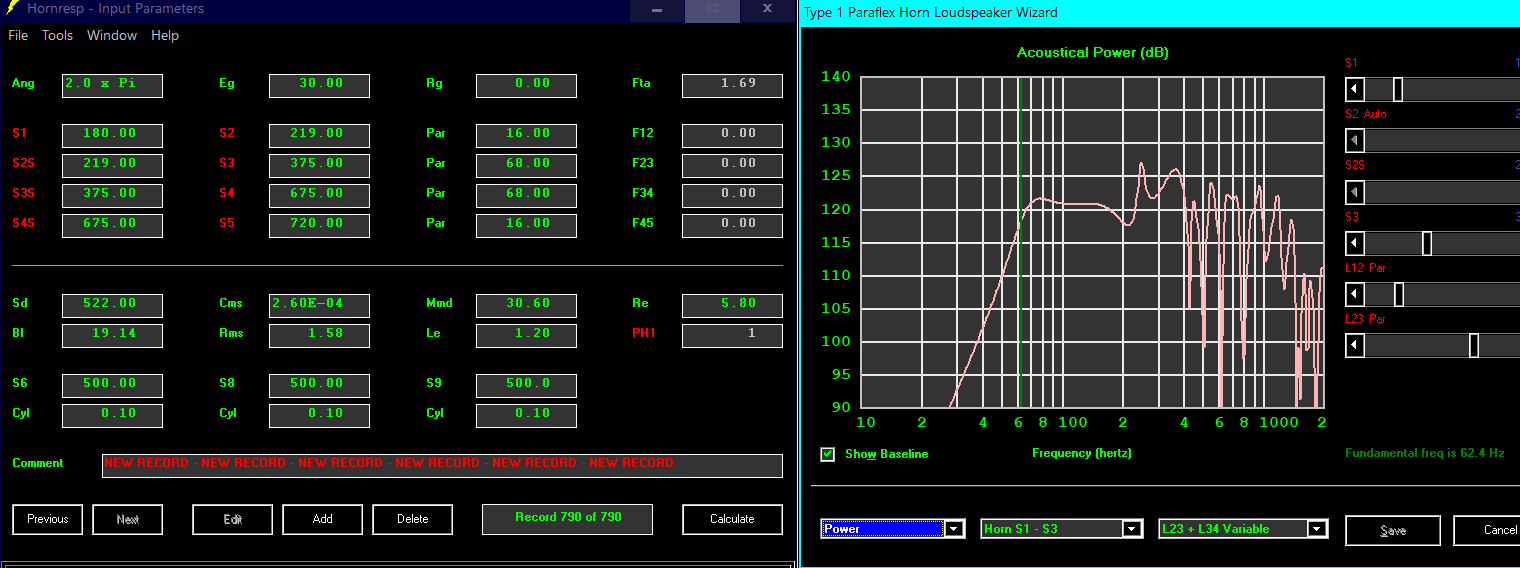Click the S3 slider thumb
This screenshot has height=568, width=1520.
coord(1427,243)
